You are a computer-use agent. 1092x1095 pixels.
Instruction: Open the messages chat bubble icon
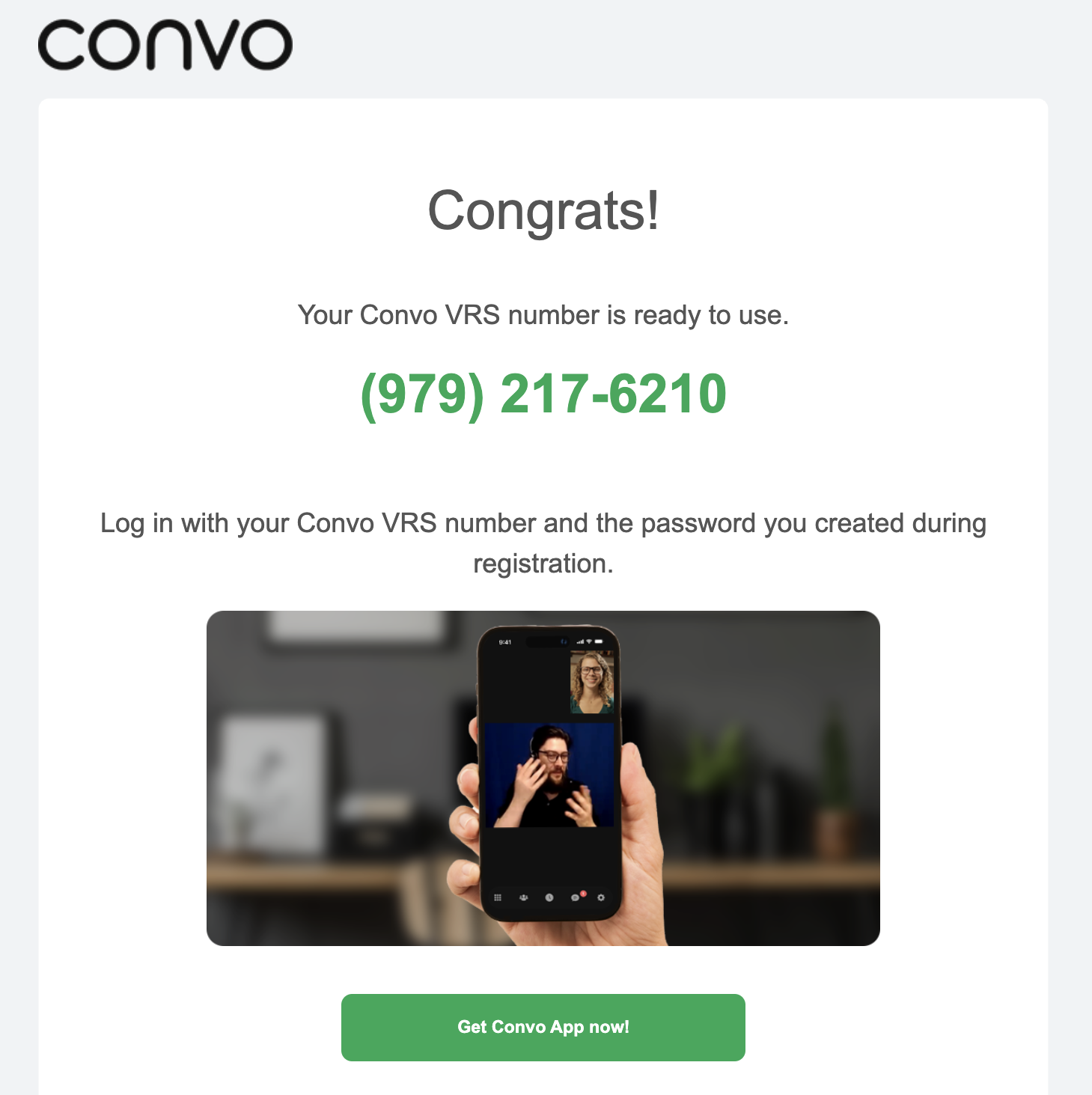pyautogui.click(x=575, y=897)
